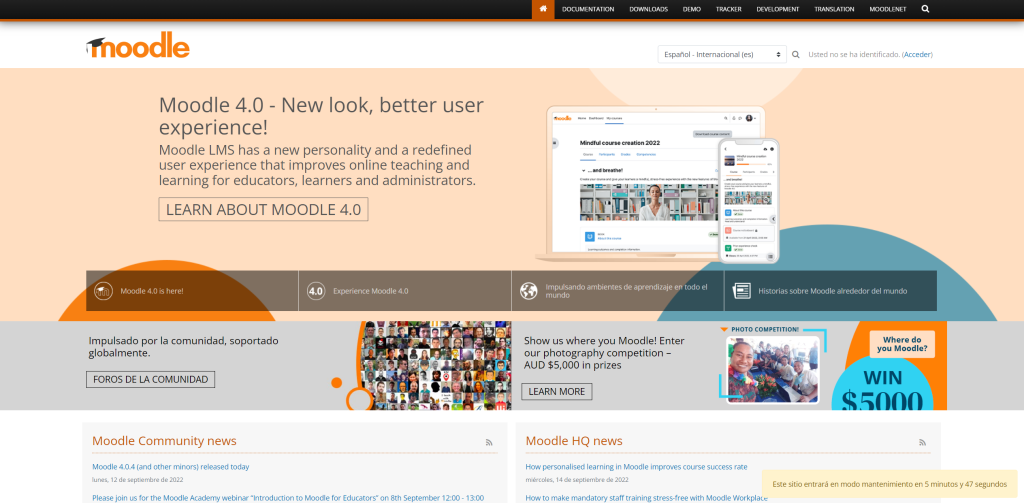The image size is (1024, 503).
Task: Open DEMO menu item
Action: click(x=692, y=9)
